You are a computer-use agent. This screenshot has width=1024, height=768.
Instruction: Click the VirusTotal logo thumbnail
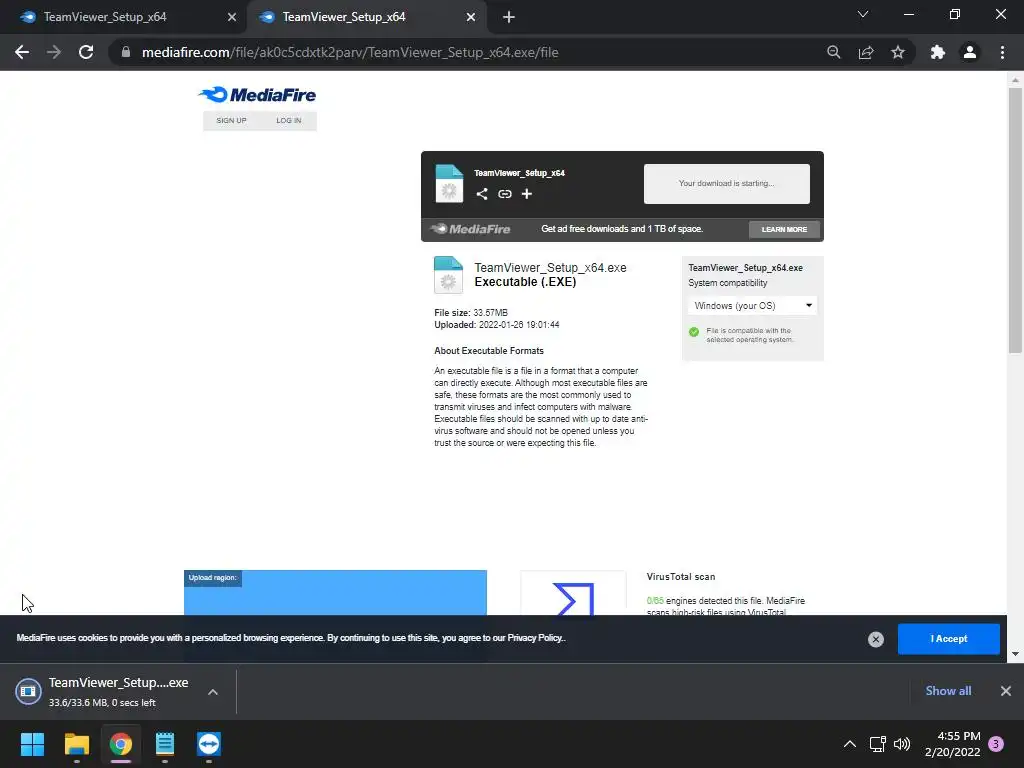pyautogui.click(x=573, y=594)
